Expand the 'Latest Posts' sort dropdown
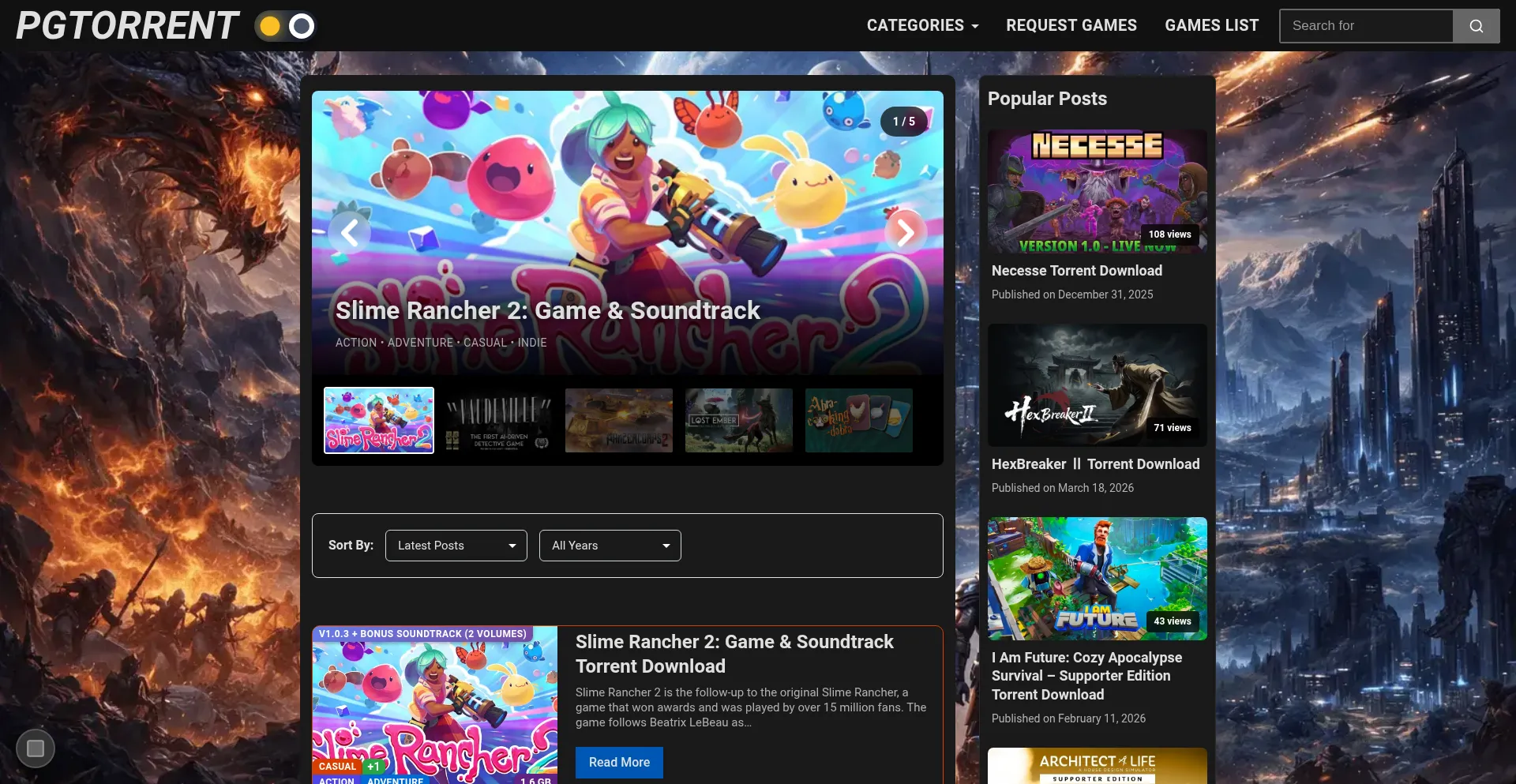This screenshot has height=784, width=1516. 456,546
